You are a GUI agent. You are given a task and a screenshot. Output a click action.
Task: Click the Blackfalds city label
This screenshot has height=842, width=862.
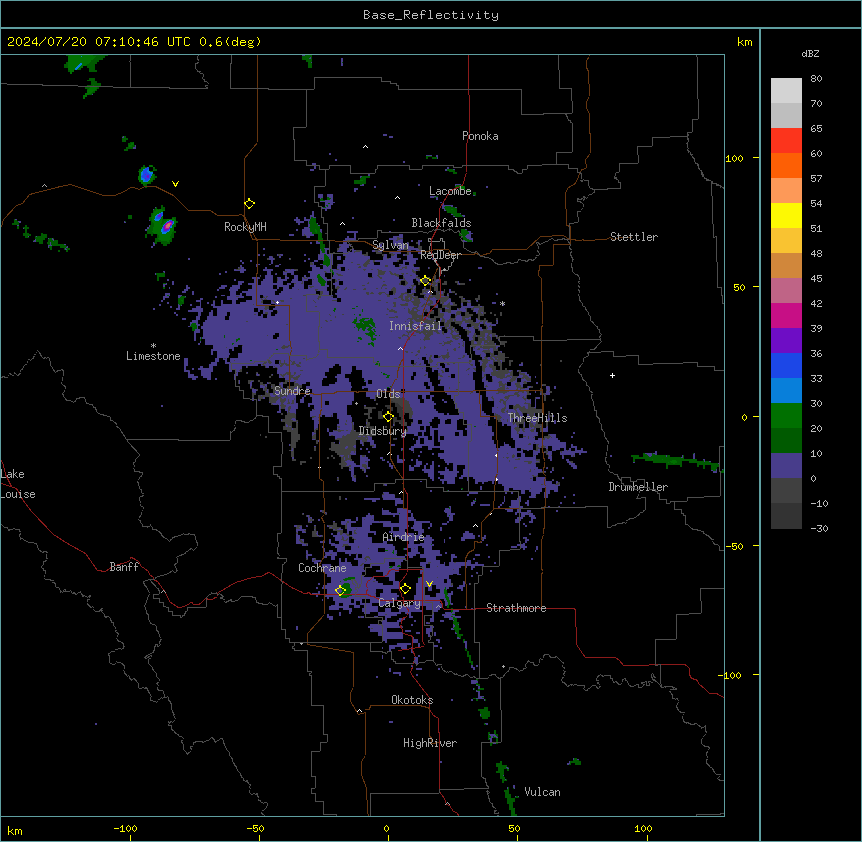(441, 223)
